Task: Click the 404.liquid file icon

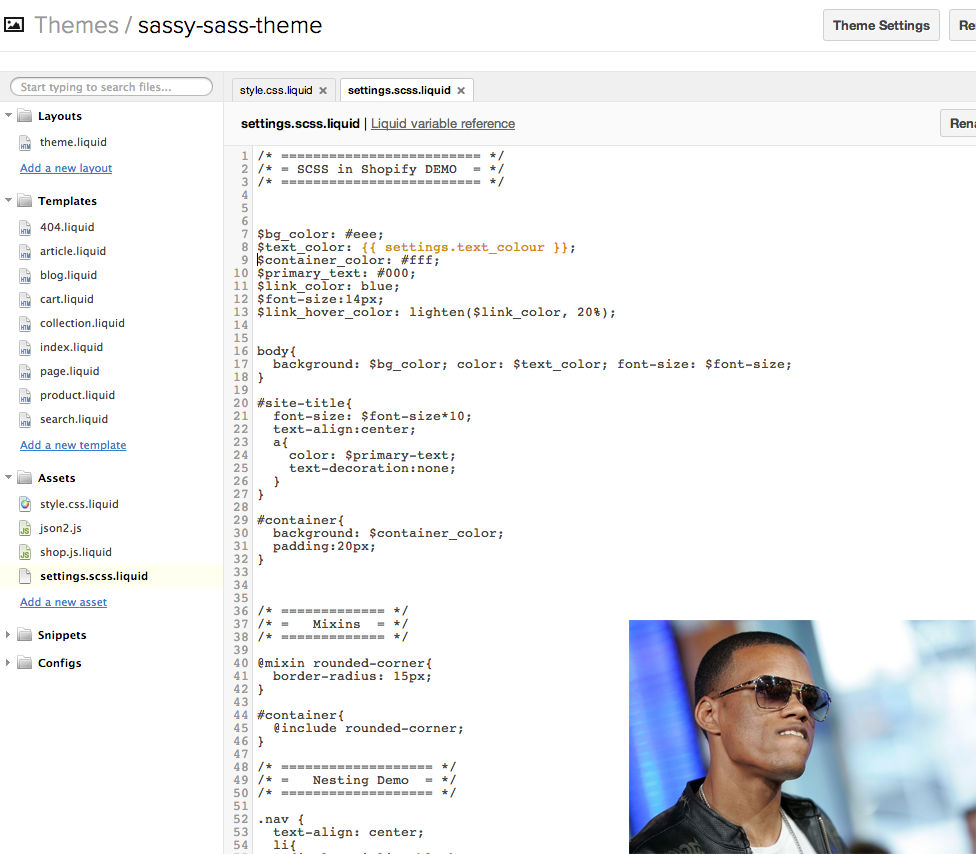Action: [x=26, y=228]
